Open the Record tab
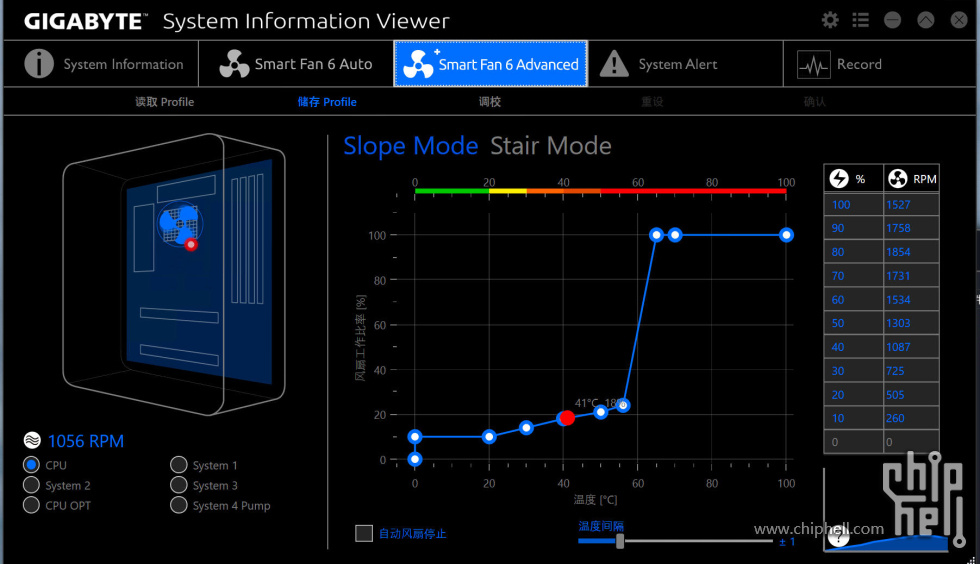 click(x=879, y=64)
